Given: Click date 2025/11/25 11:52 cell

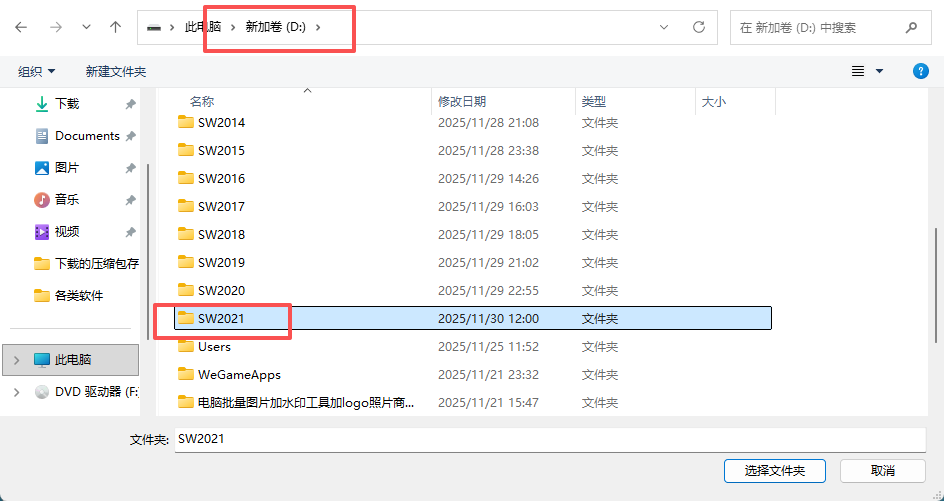Looking at the screenshot, I should [488, 347].
